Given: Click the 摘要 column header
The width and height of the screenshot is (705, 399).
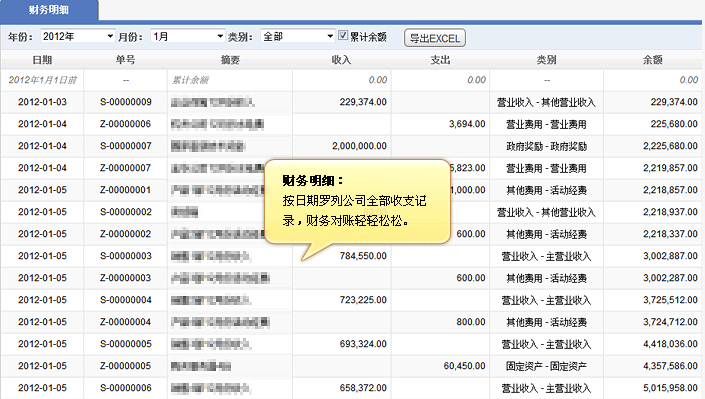Looking at the screenshot, I should pyautogui.click(x=230, y=60).
